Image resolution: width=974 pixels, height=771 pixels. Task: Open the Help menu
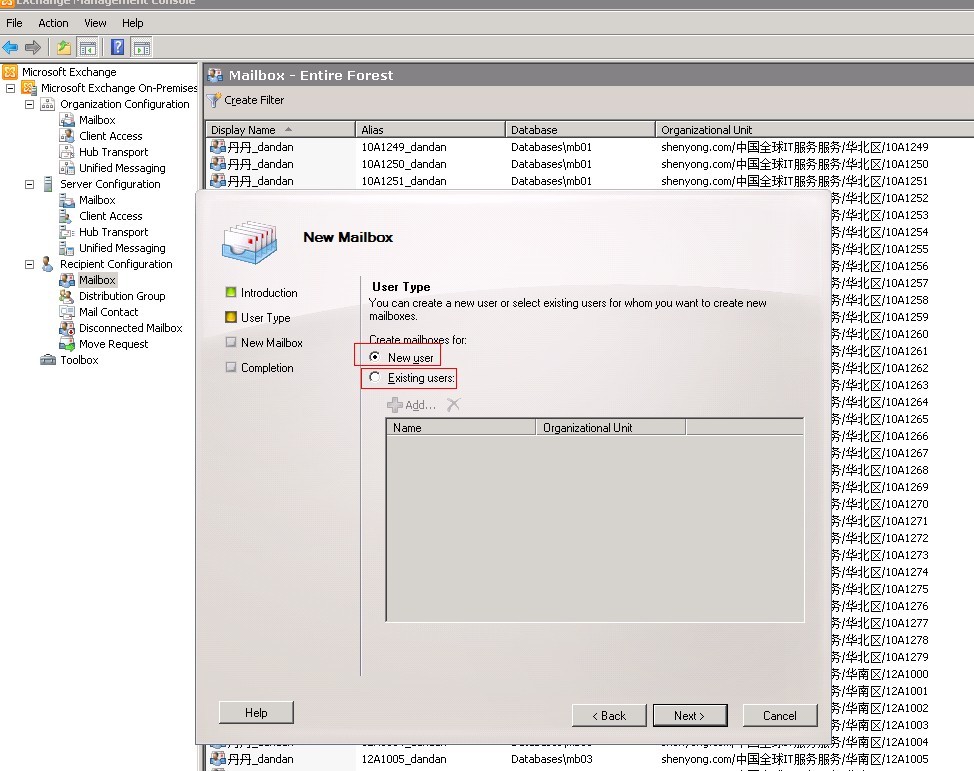tap(132, 23)
